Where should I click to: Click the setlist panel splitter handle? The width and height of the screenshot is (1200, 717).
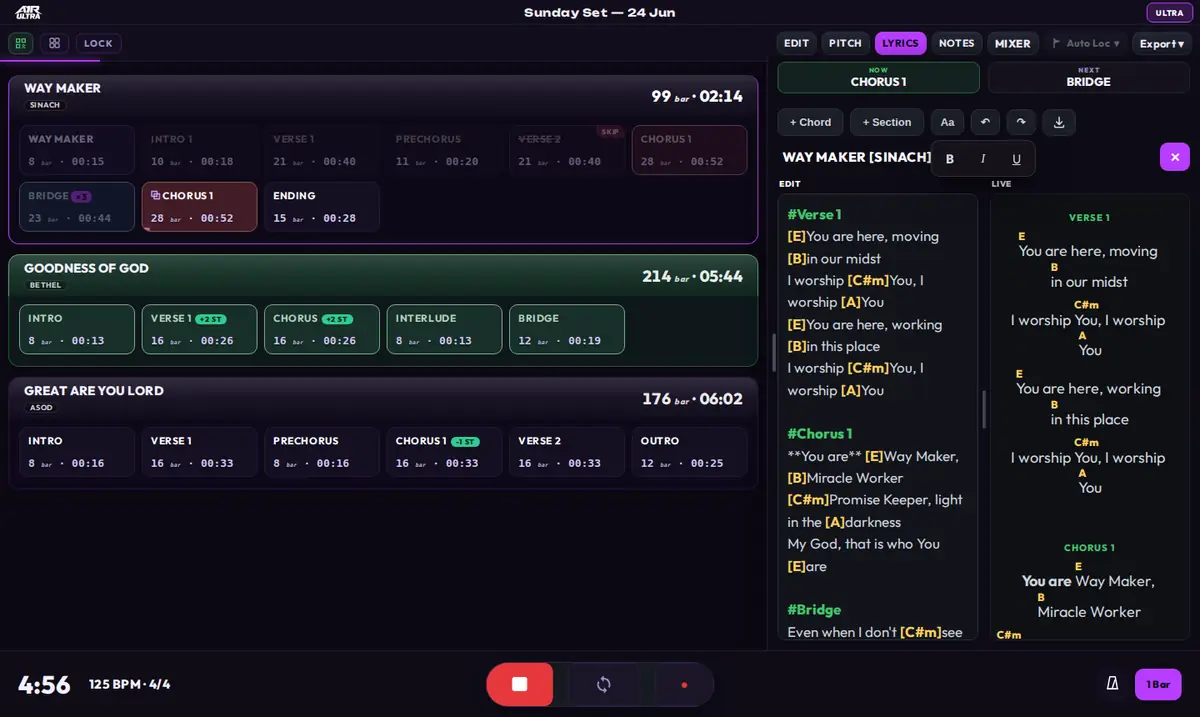point(773,352)
